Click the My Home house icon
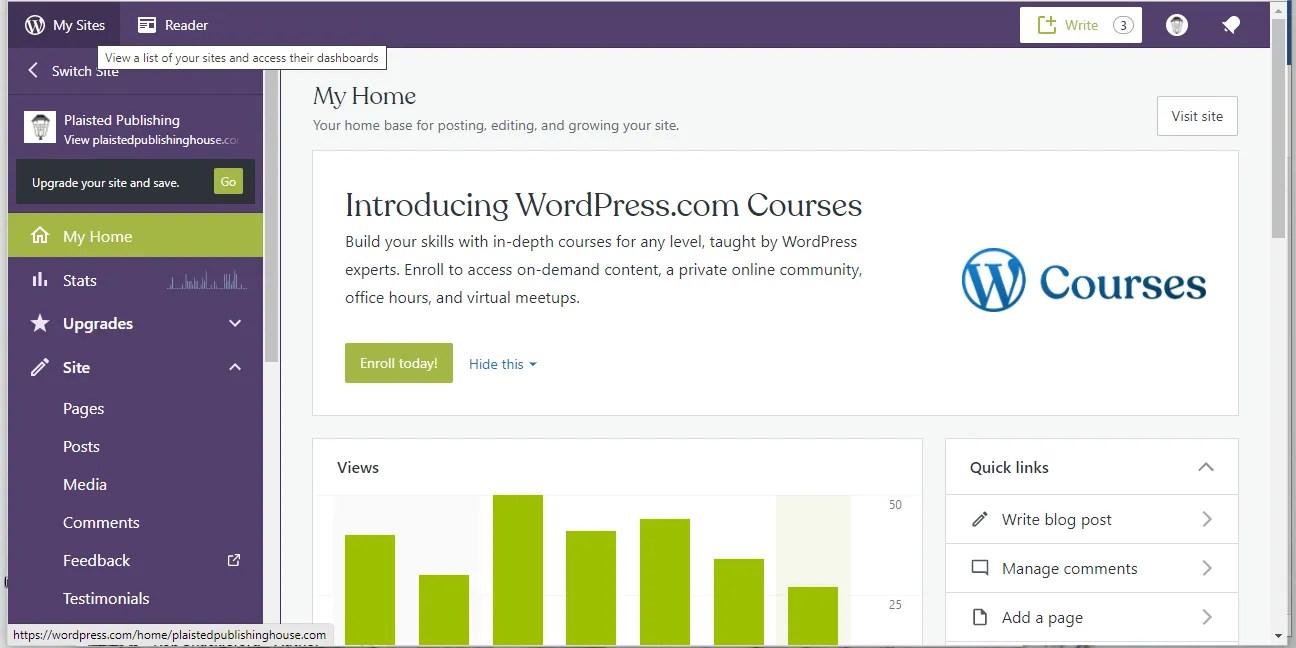 40,236
